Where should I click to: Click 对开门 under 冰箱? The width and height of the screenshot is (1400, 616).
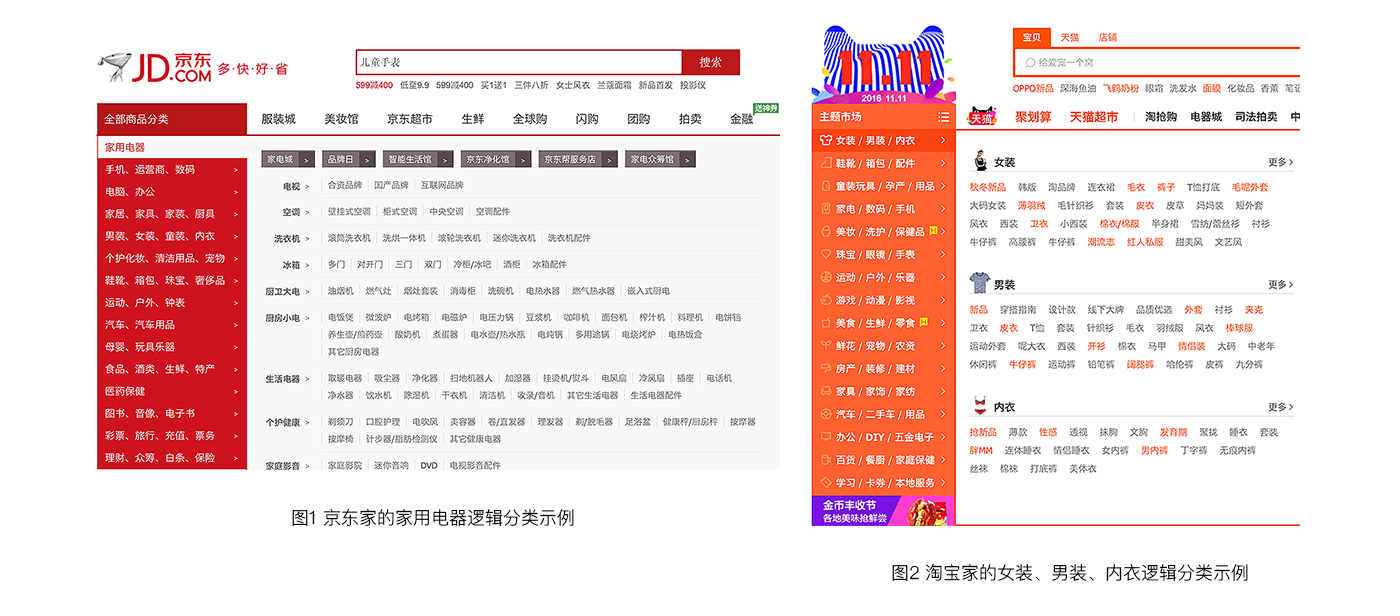(x=370, y=265)
